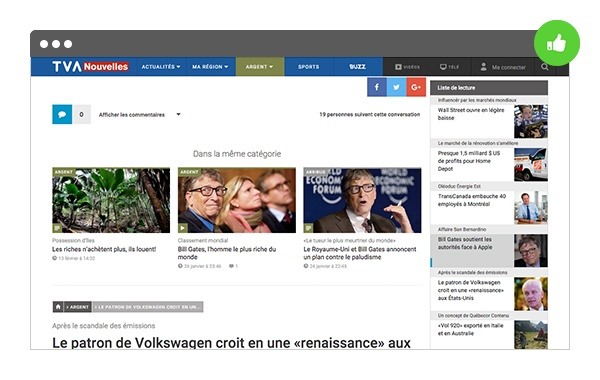
Task: Click Wall Street trader thumbnail in sidebar
Action: (531, 121)
